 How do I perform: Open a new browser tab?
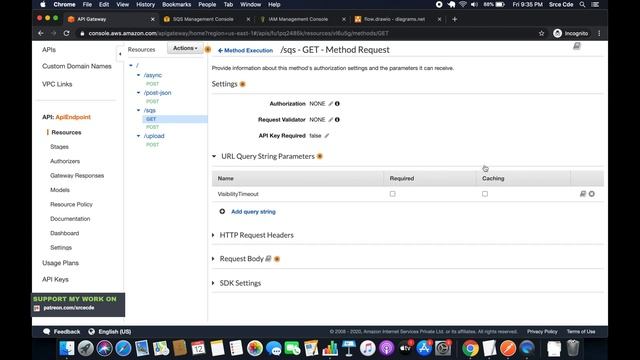tap(454, 19)
